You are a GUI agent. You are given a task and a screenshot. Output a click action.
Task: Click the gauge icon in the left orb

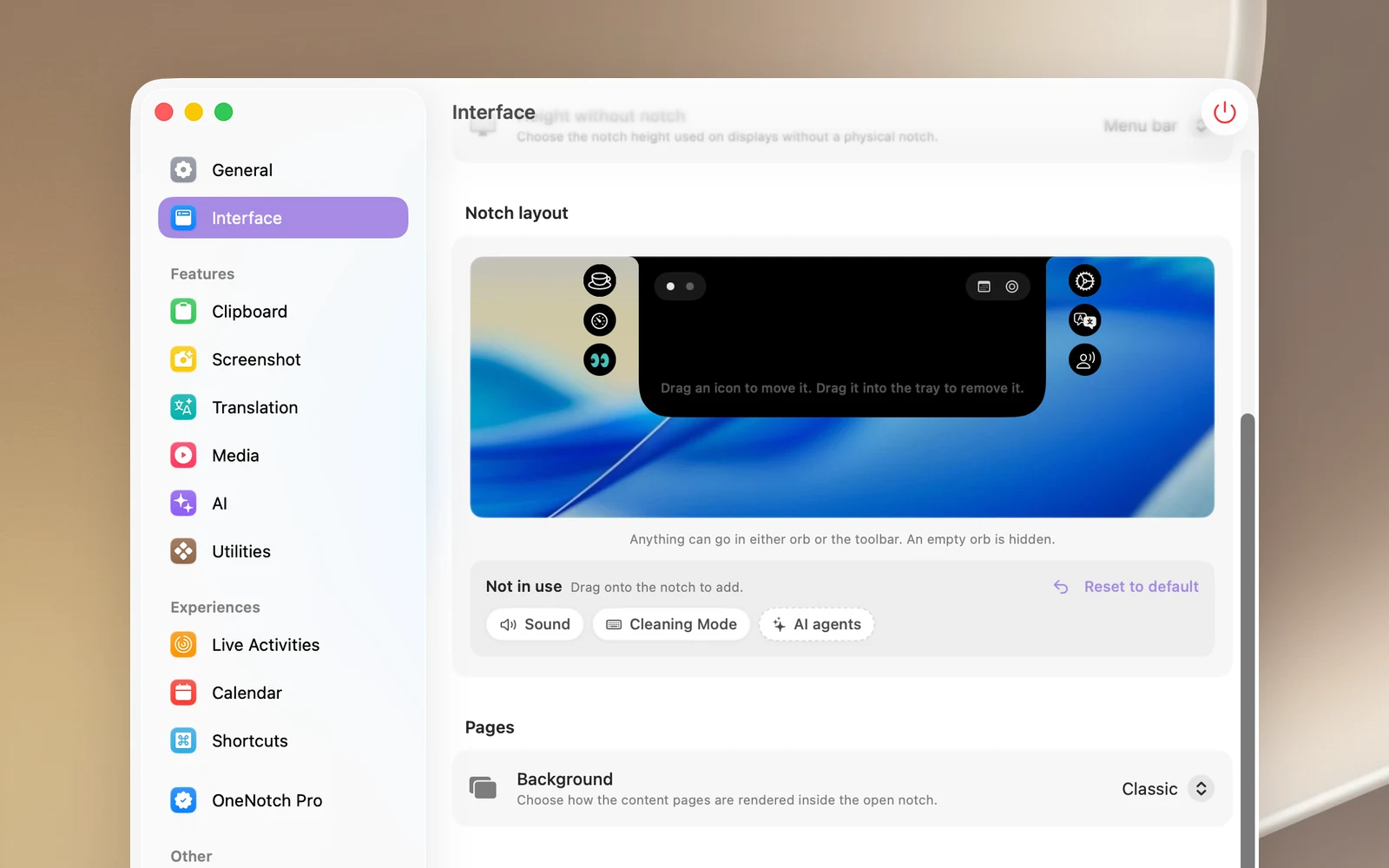click(x=600, y=320)
